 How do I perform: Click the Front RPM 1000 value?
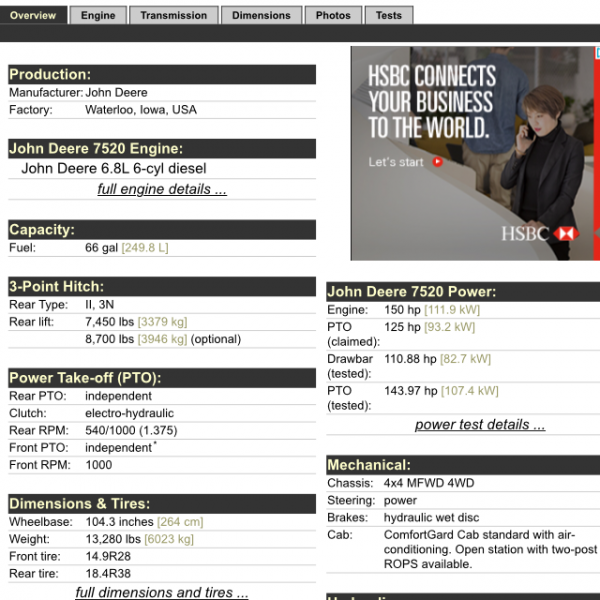pyautogui.click(x=99, y=465)
